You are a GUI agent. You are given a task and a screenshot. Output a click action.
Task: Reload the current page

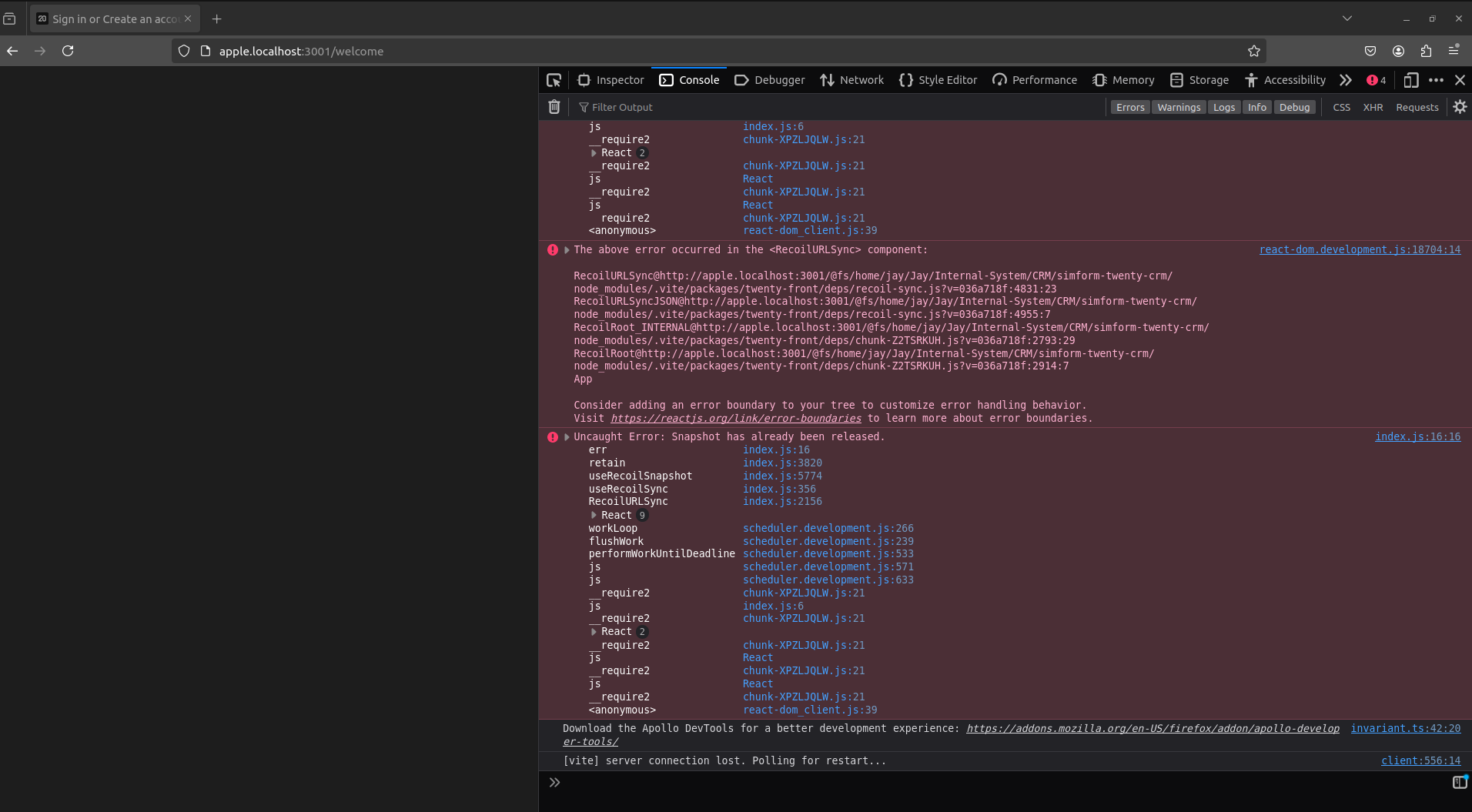click(68, 51)
